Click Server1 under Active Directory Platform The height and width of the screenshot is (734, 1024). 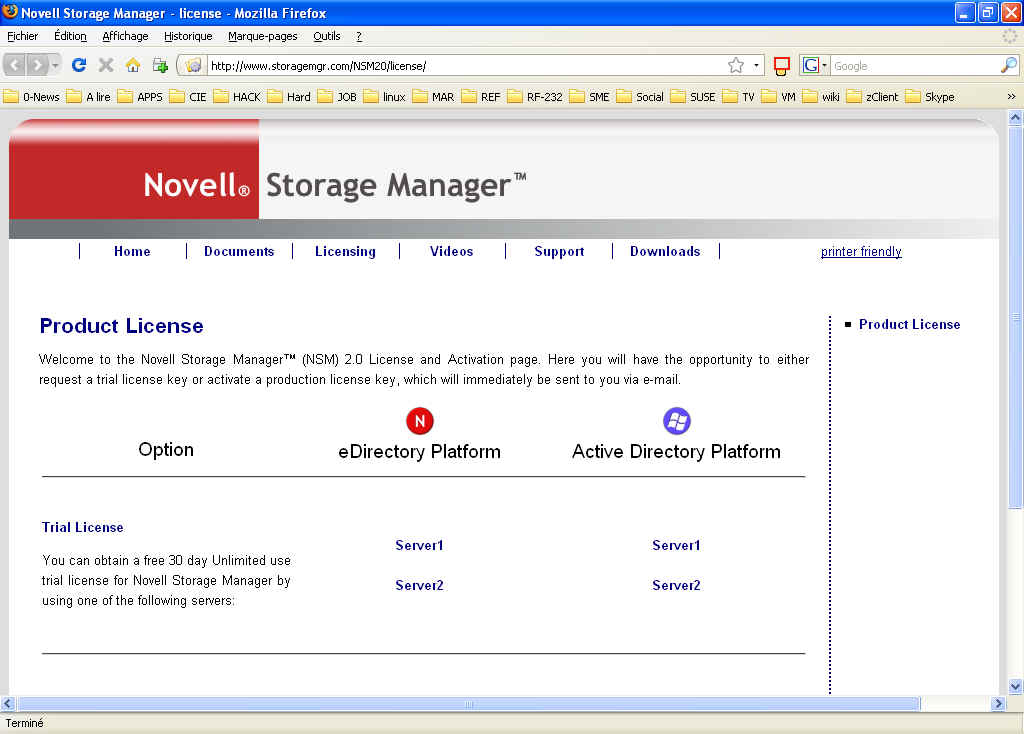click(676, 545)
